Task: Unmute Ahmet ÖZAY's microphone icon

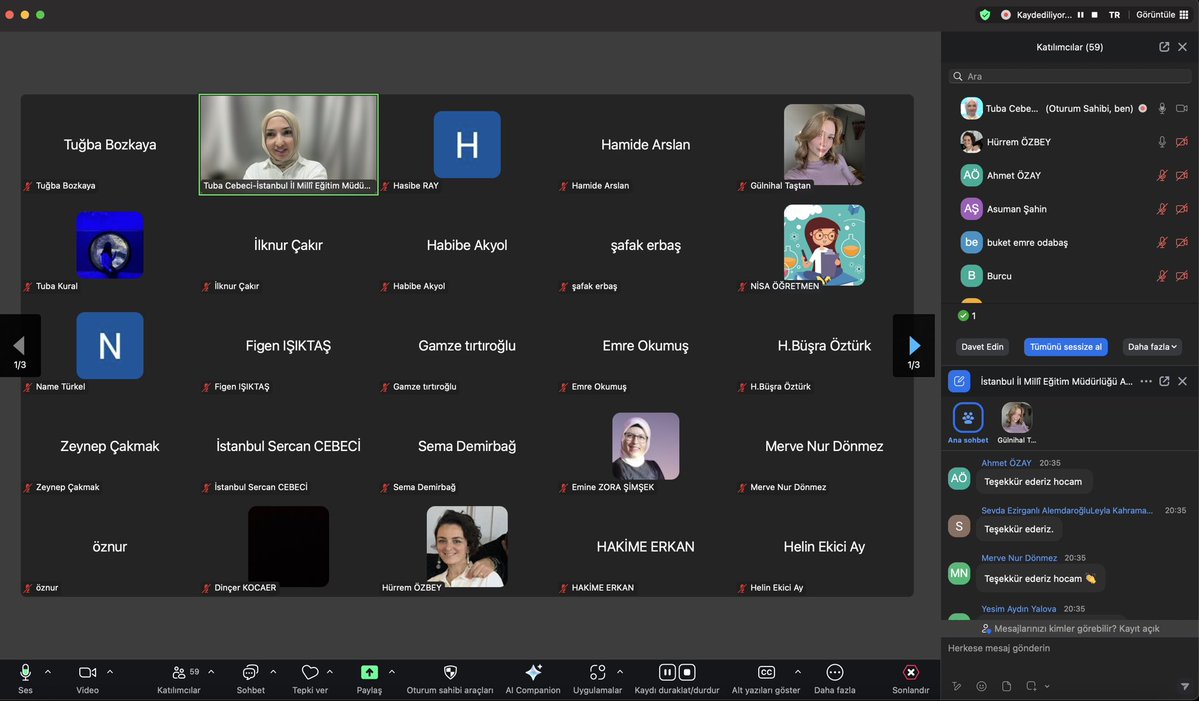Action: click(1162, 175)
